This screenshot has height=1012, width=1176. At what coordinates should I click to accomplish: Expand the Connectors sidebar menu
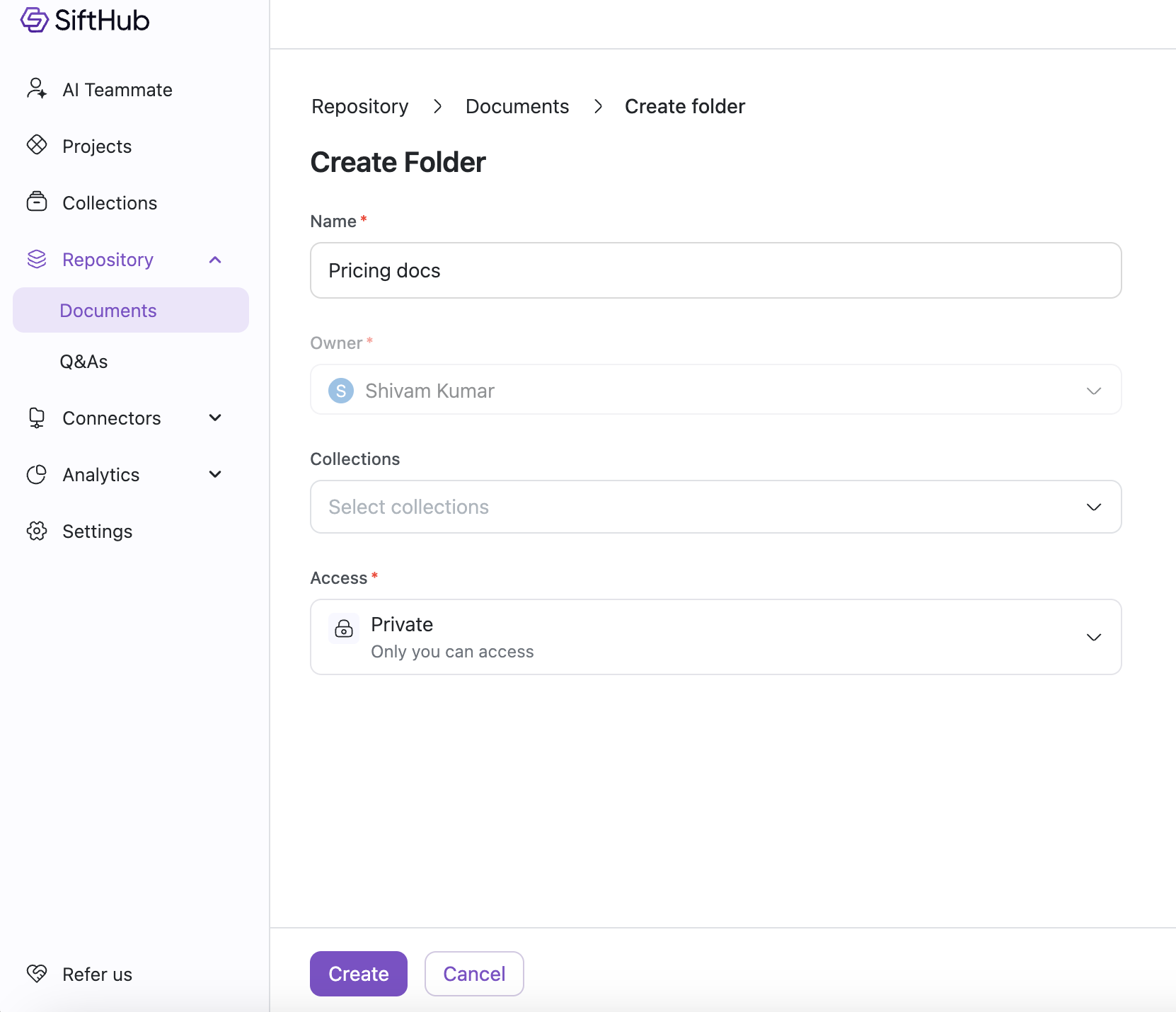point(215,418)
